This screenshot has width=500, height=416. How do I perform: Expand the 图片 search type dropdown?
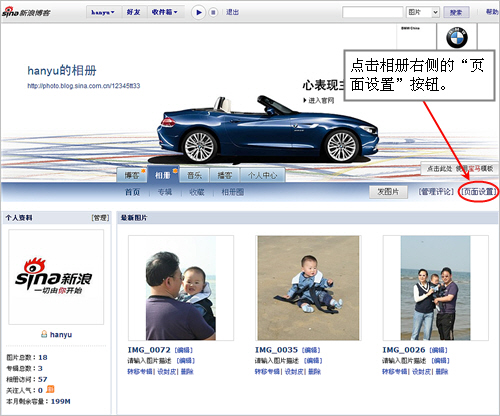(423, 12)
